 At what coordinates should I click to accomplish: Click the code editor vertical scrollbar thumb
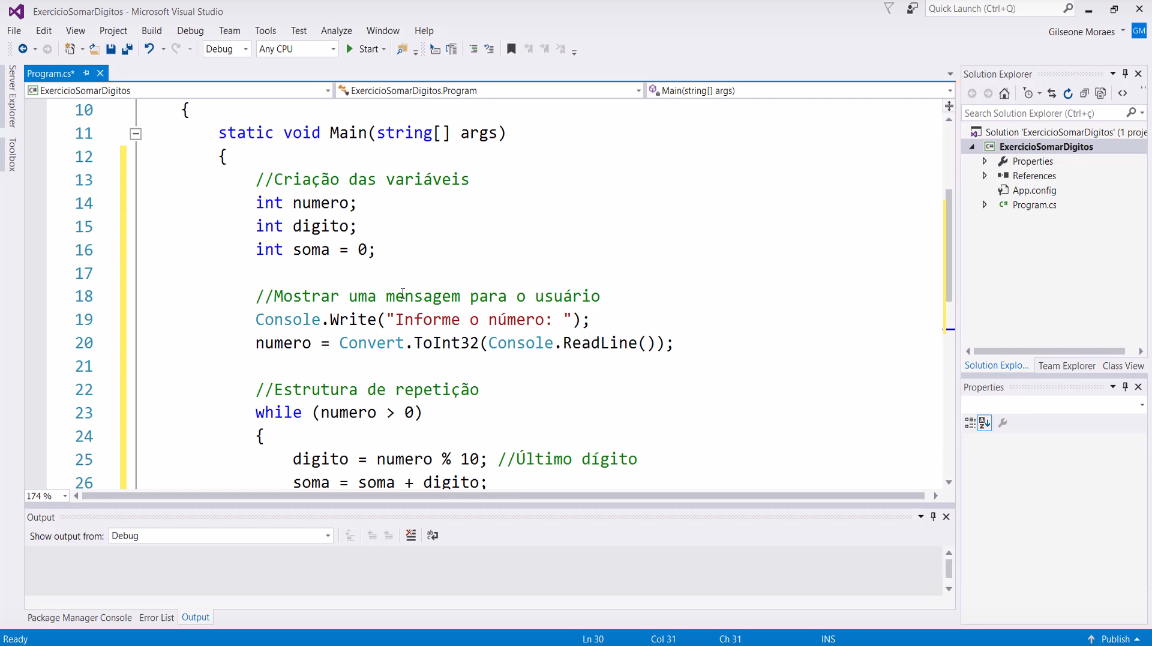click(x=948, y=246)
